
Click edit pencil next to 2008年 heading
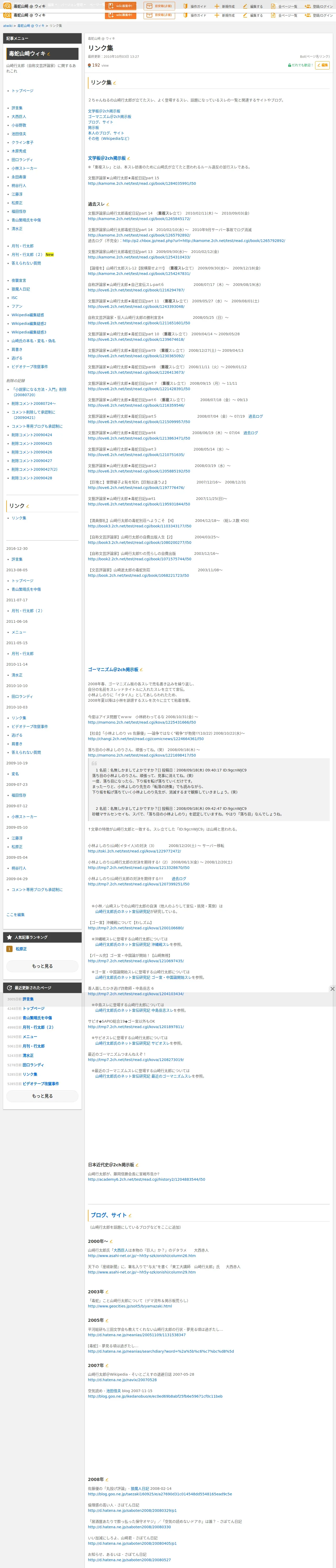pos(107,1480)
